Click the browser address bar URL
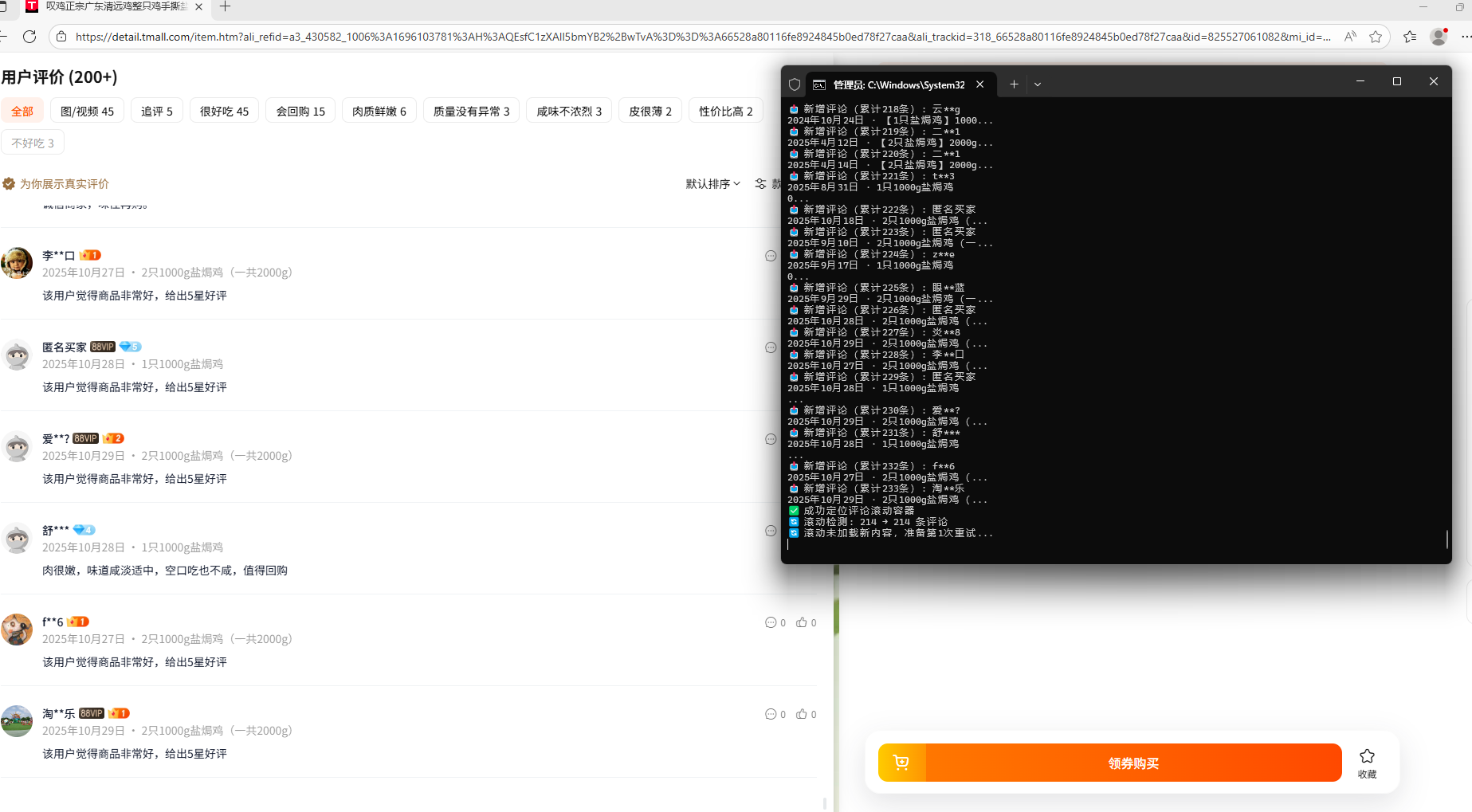1472x812 pixels. pyautogui.click(x=701, y=37)
